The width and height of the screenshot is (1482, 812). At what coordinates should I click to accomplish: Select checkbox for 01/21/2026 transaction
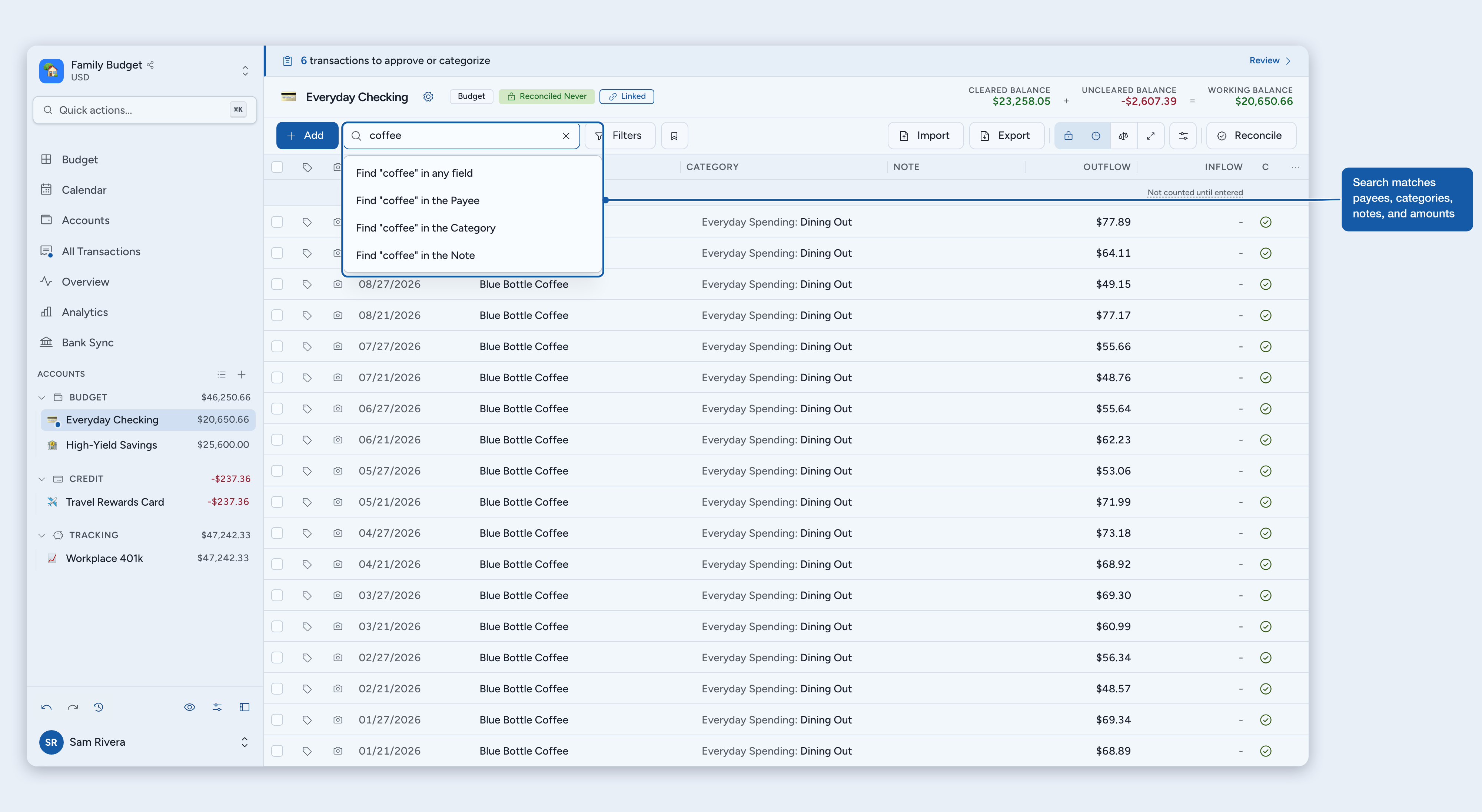[277, 751]
